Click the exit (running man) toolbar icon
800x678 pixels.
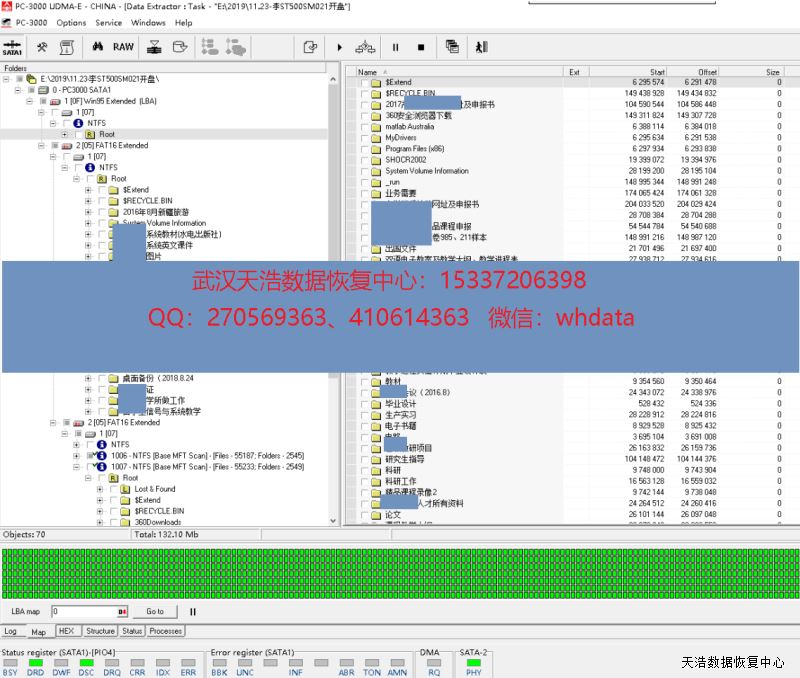coord(481,47)
